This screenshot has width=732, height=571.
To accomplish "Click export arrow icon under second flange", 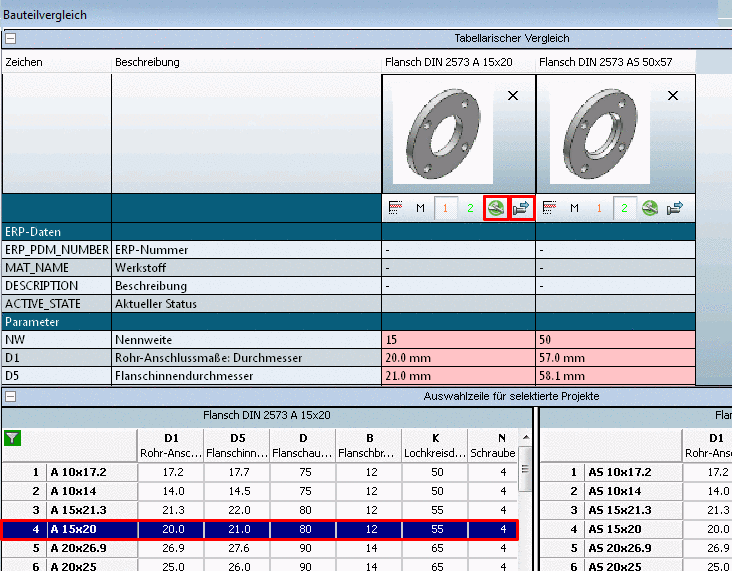I will pos(675,208).
